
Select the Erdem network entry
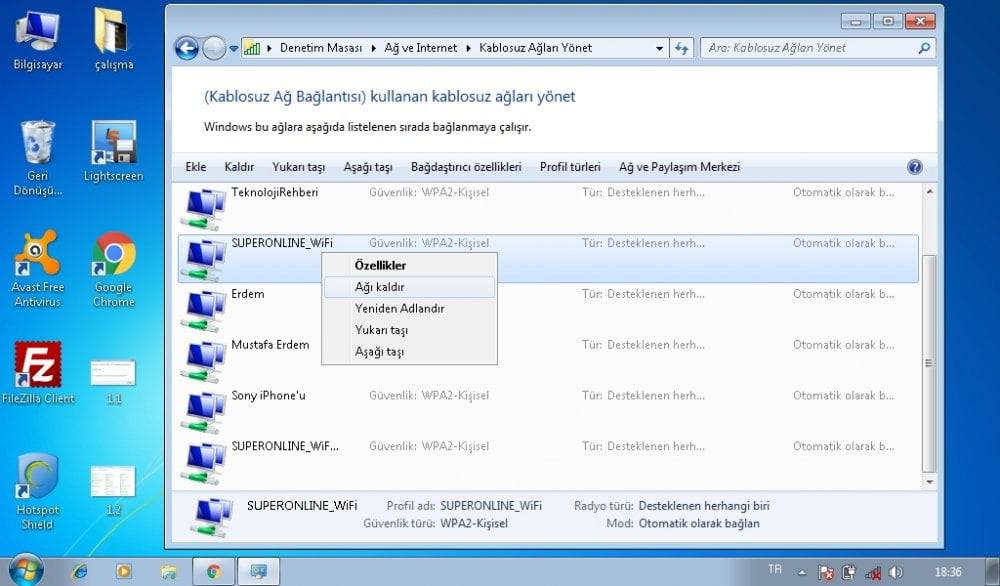pos(548,309)
